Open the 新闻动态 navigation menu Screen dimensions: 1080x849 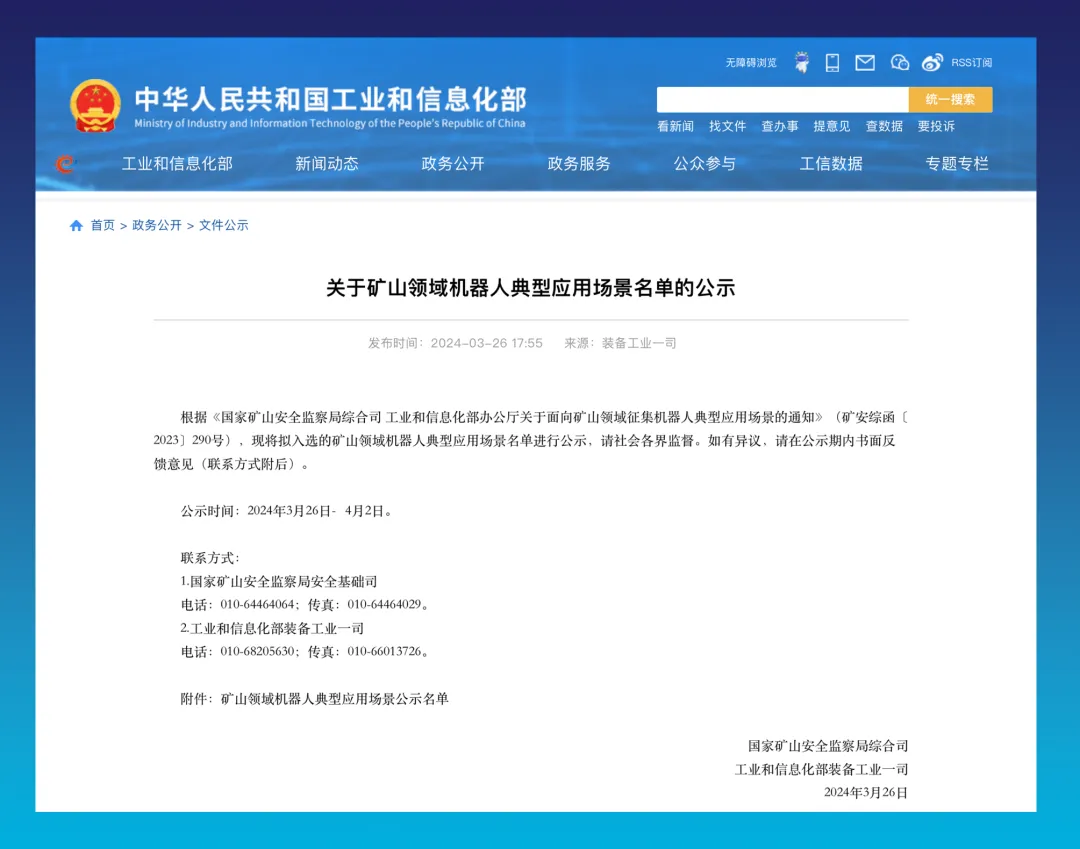click(327, 164)
